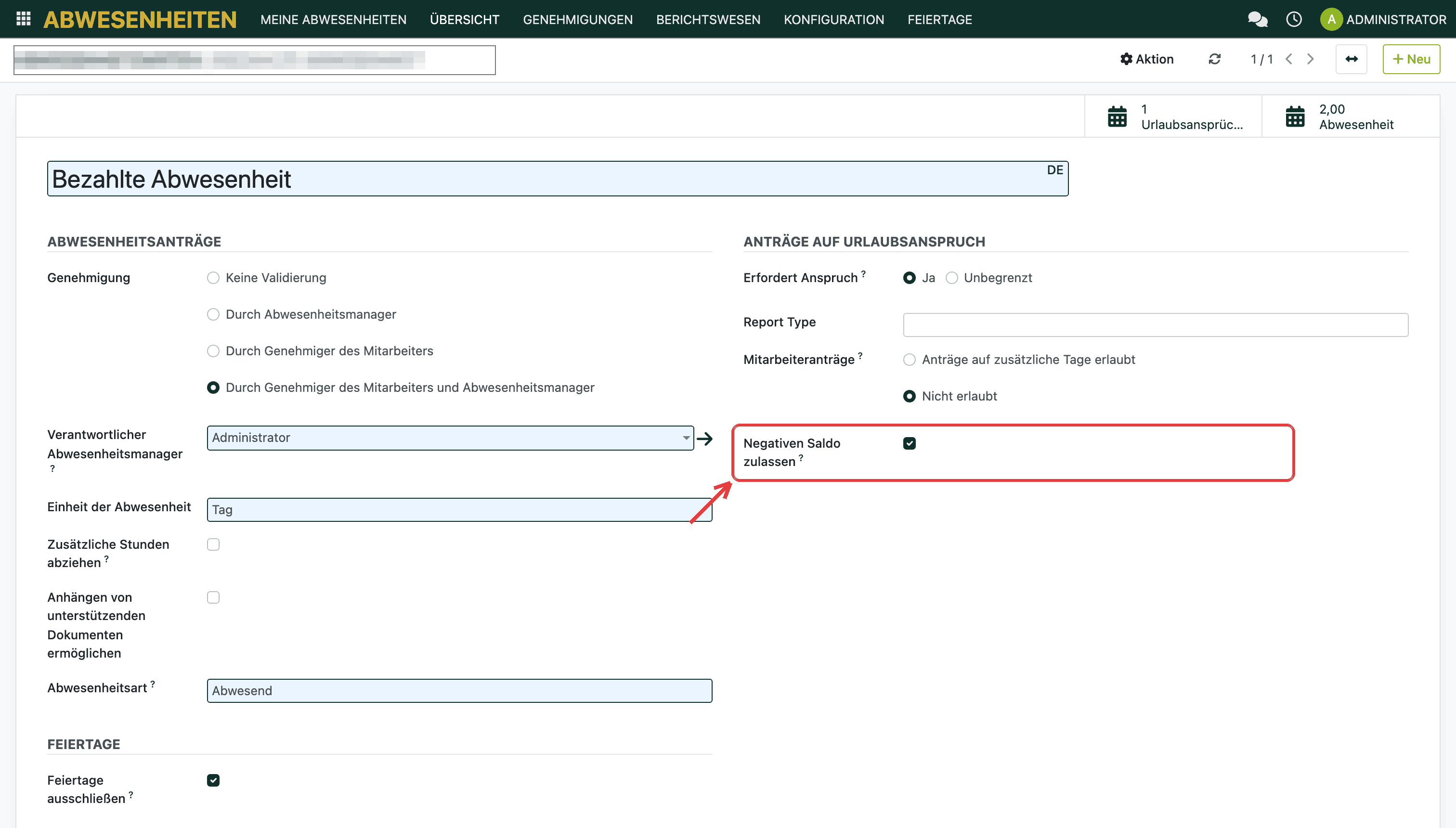Open Abwesenheitsart Abwesend selector
The image size is (1456, 828).
tap(459, 691)
